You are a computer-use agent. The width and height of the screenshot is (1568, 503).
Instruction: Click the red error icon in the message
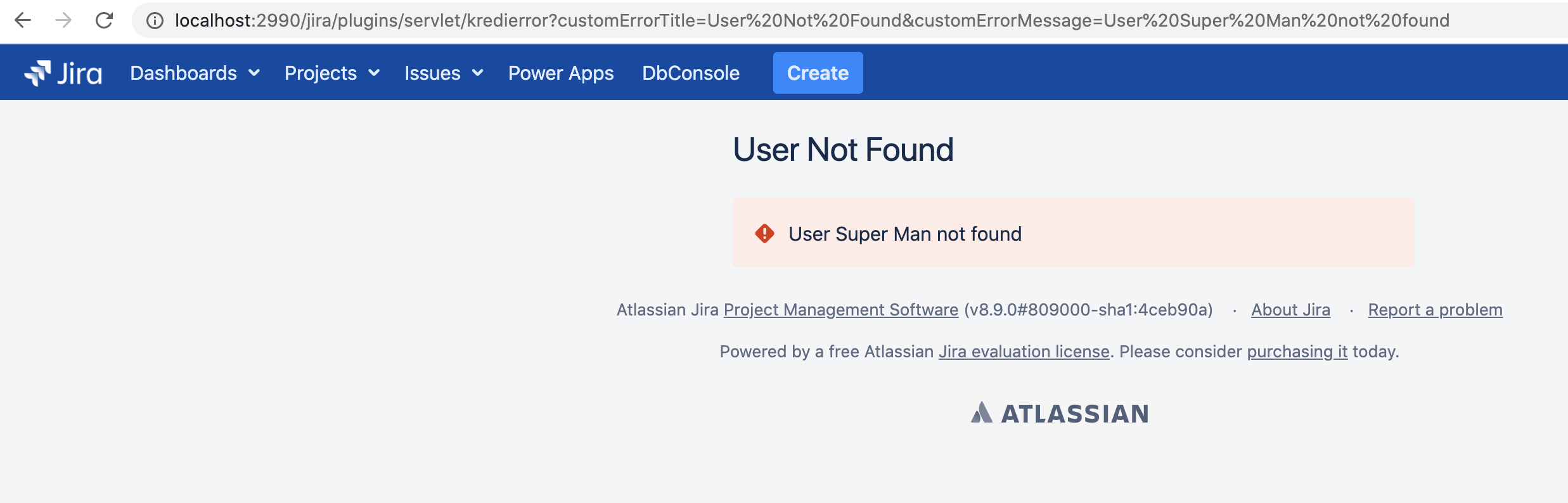tap(764, 233)
